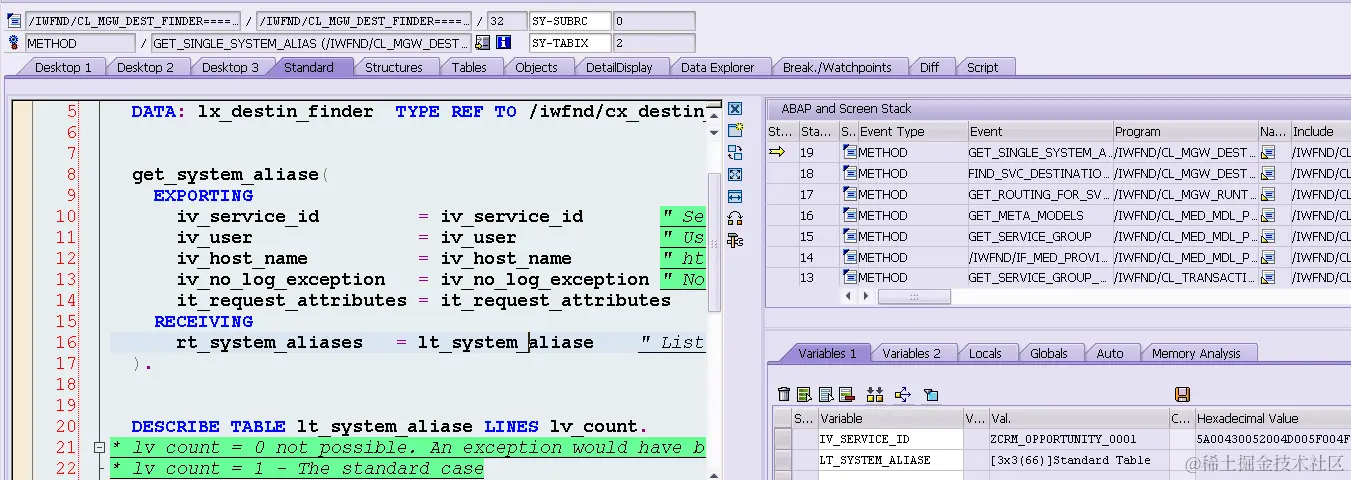
Task: Open the Script tab
Action: [982, 67]
